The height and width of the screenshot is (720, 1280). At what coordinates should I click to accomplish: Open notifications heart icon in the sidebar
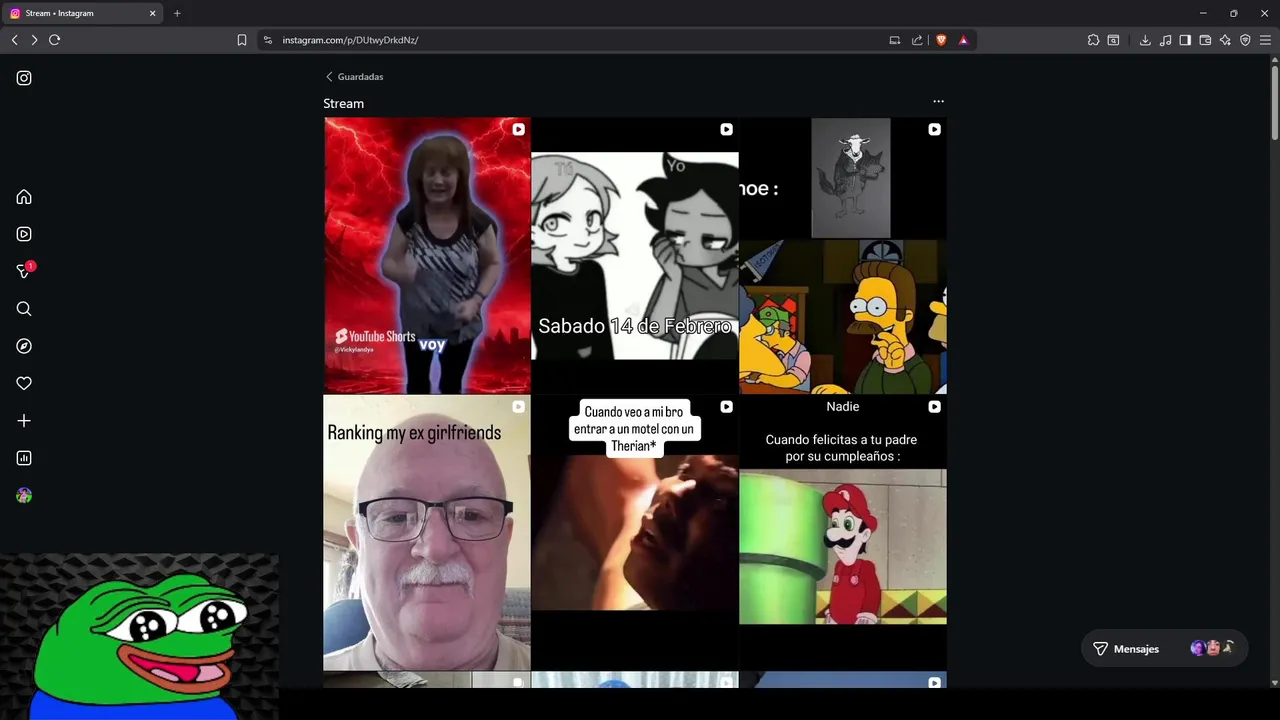tap(24, 383)
